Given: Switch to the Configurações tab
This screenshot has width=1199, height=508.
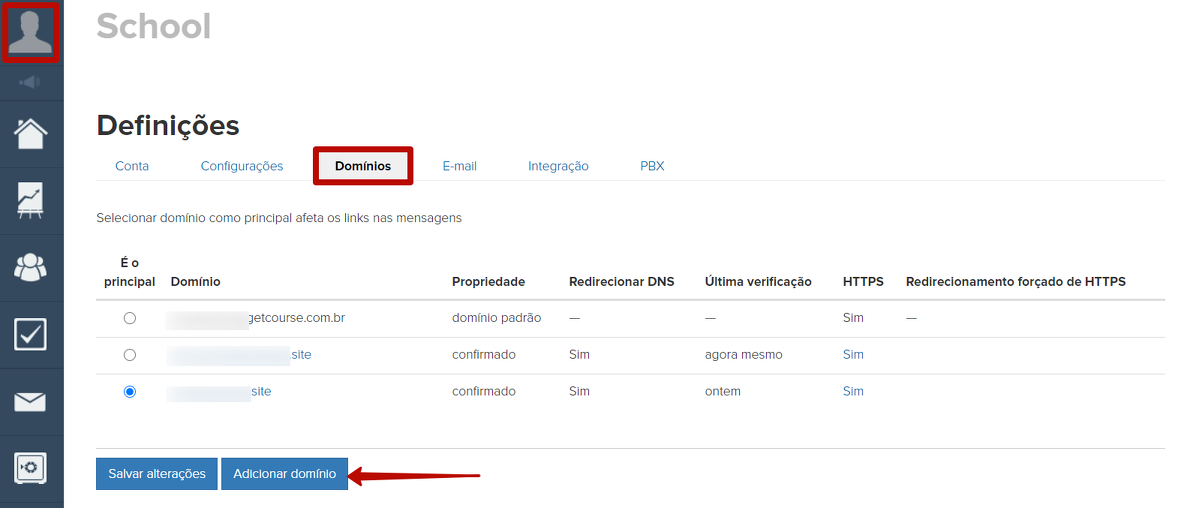Looking at the screenshot, I should (x=242, y=166).
